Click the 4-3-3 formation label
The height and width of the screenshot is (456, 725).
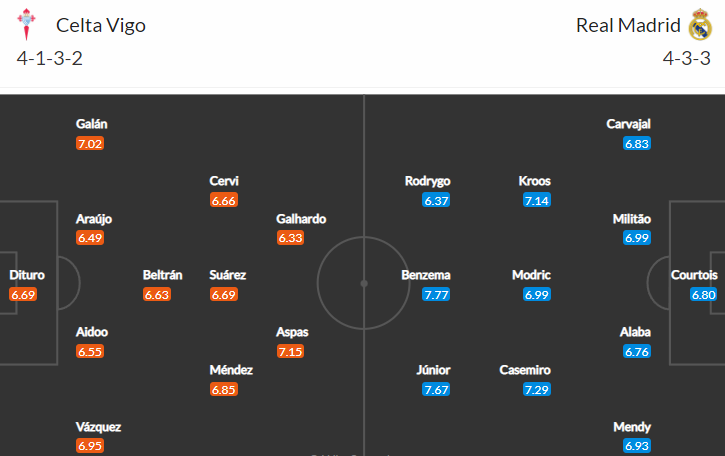click(x=686, y=58)
